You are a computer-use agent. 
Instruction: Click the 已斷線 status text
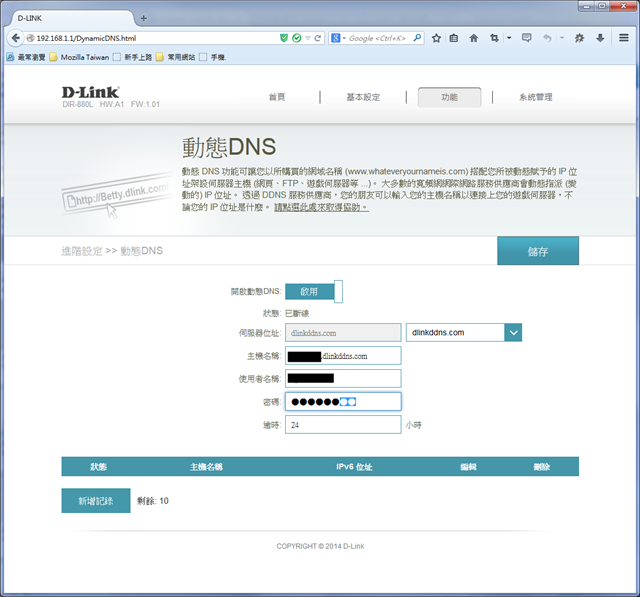(x=297, y=313)
